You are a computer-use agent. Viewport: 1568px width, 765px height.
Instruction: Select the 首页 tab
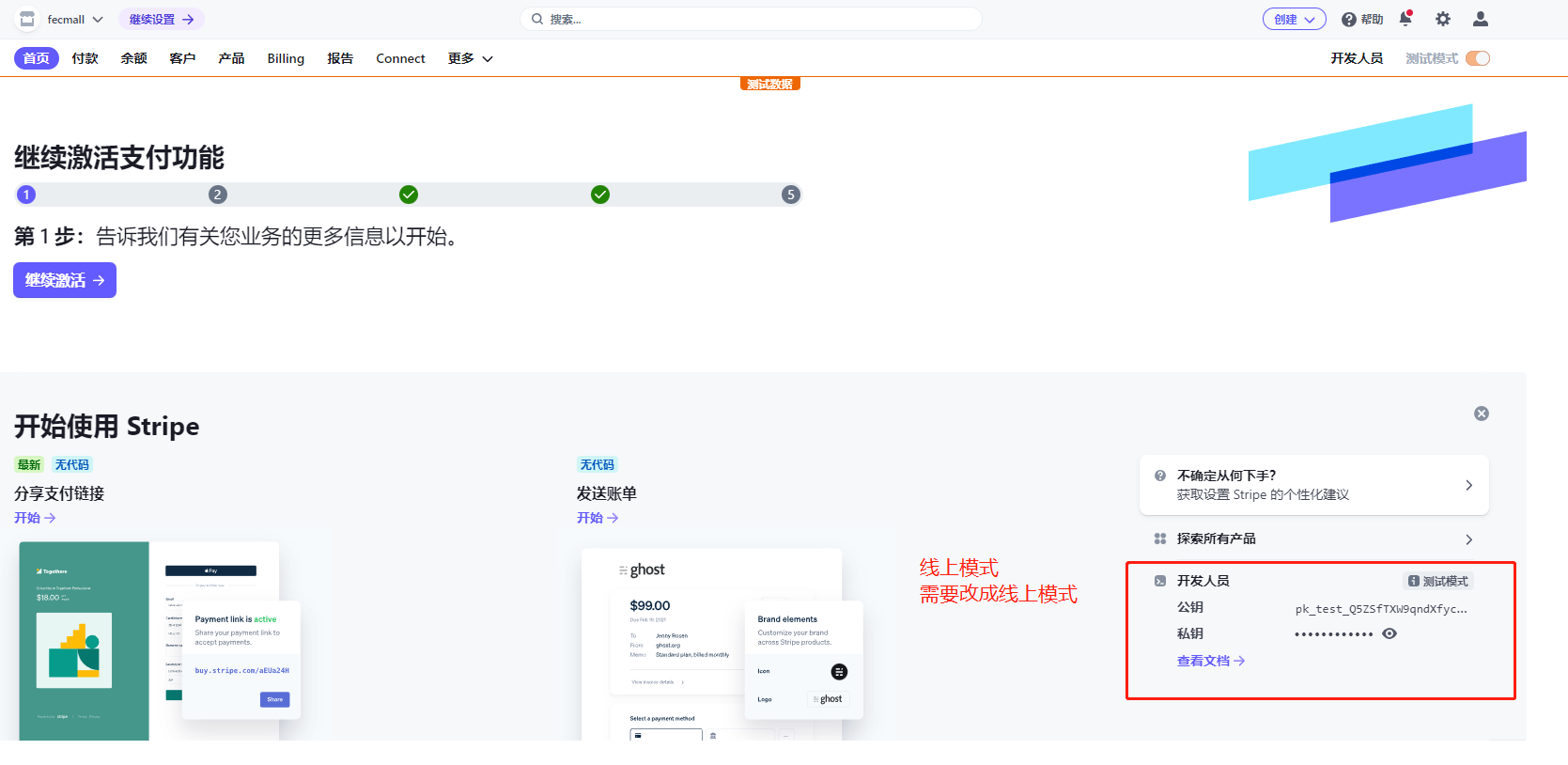pyautogui.click(x=37, y=58)
